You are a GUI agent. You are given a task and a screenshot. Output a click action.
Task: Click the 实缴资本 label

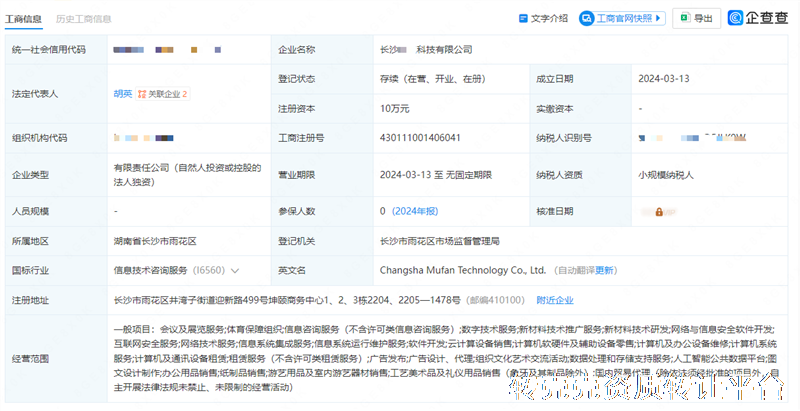point(554,109)
